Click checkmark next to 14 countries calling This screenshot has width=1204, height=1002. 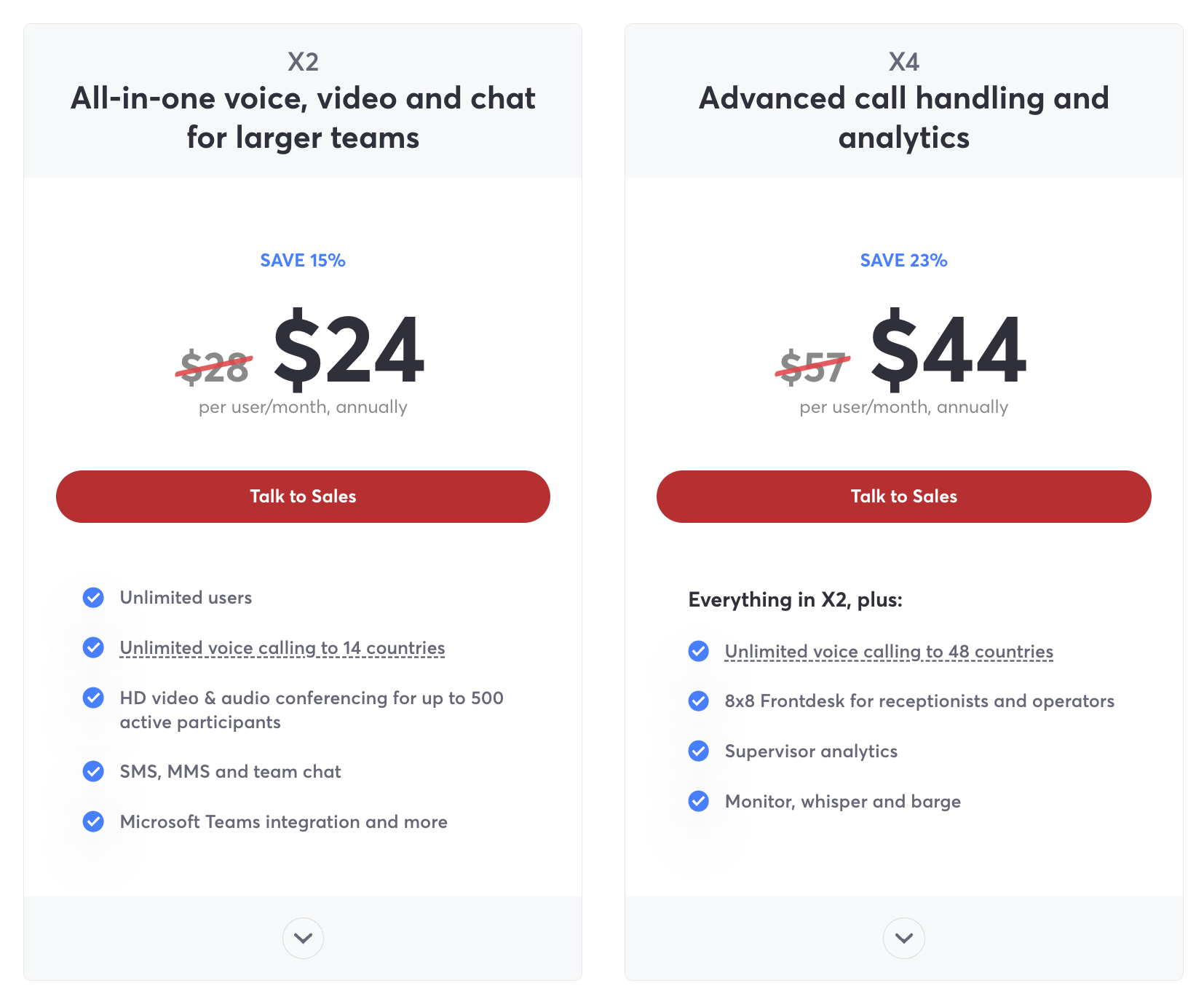pos(93,647)
